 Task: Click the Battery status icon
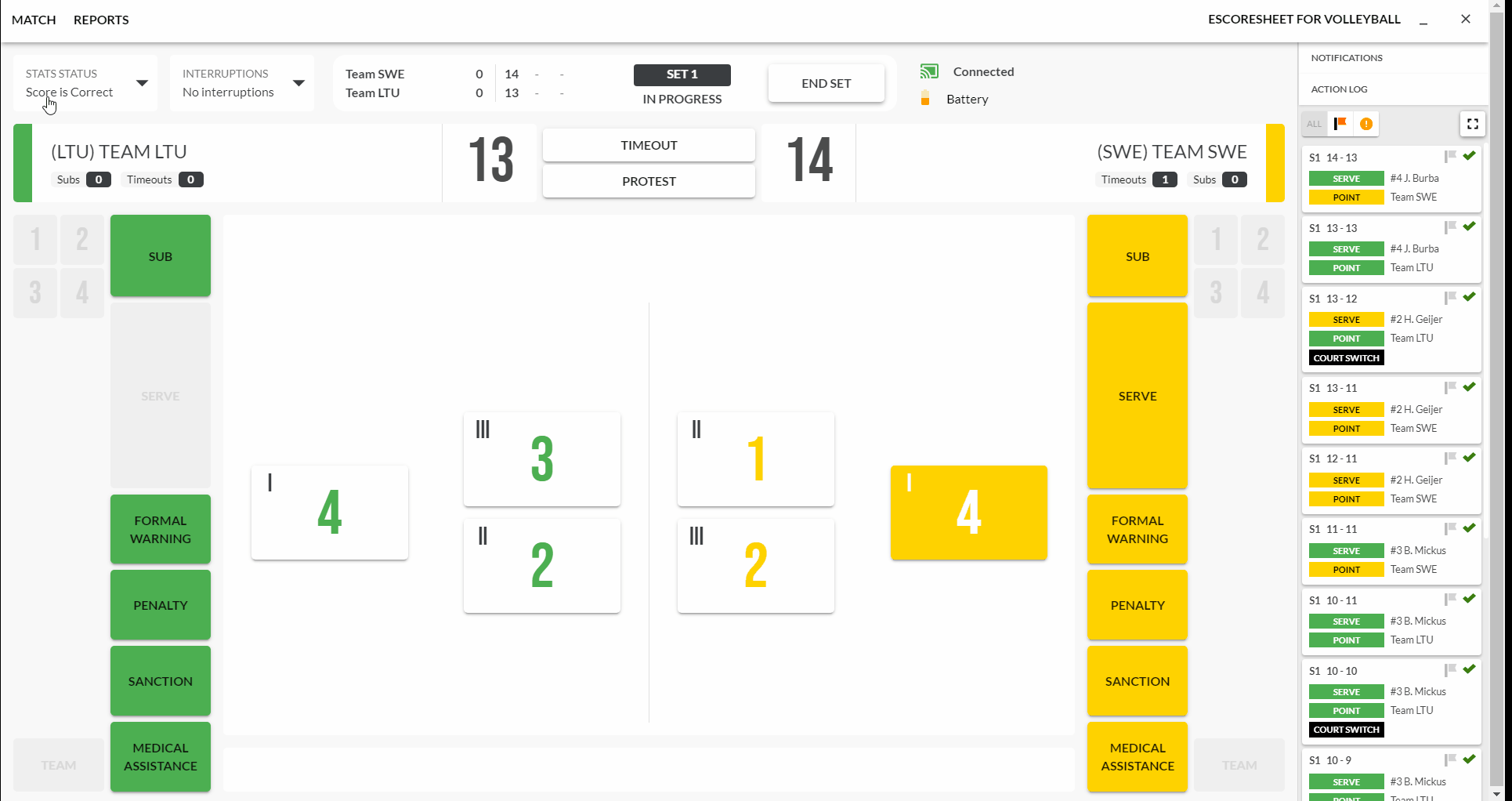[925, 99]
